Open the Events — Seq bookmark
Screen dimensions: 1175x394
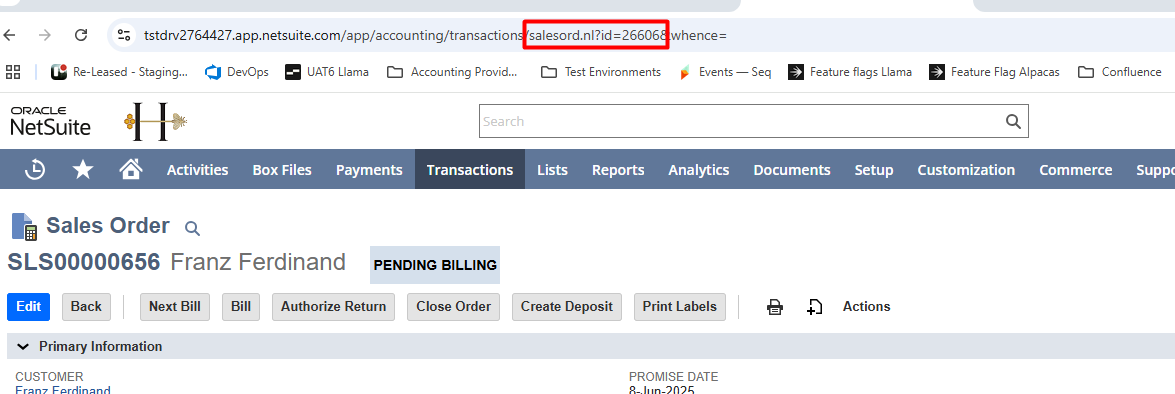[x=725, y=72]
